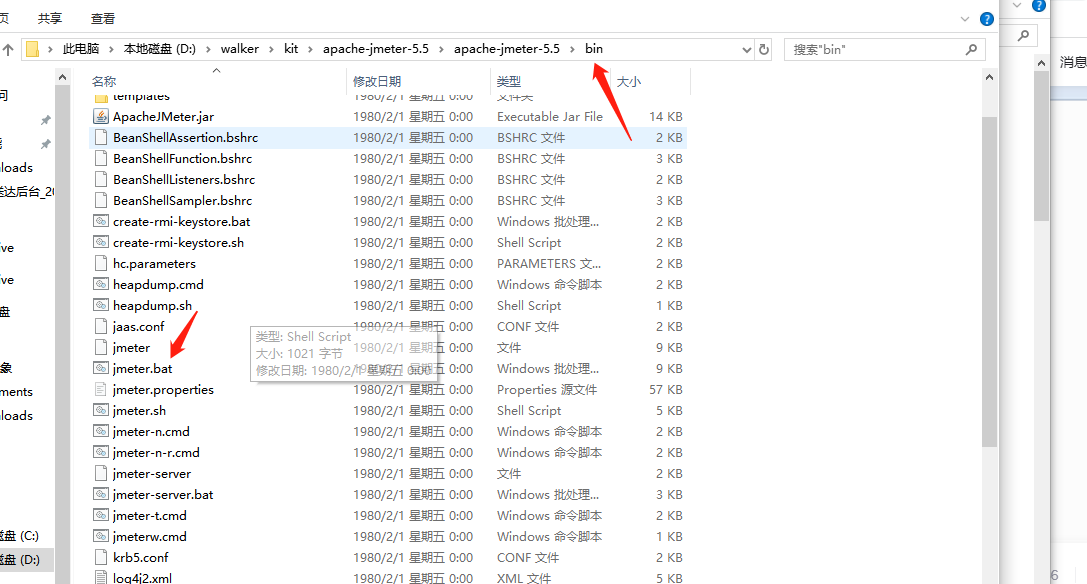
Task: Open the address bar history dropdown
Action: [747, 49]
